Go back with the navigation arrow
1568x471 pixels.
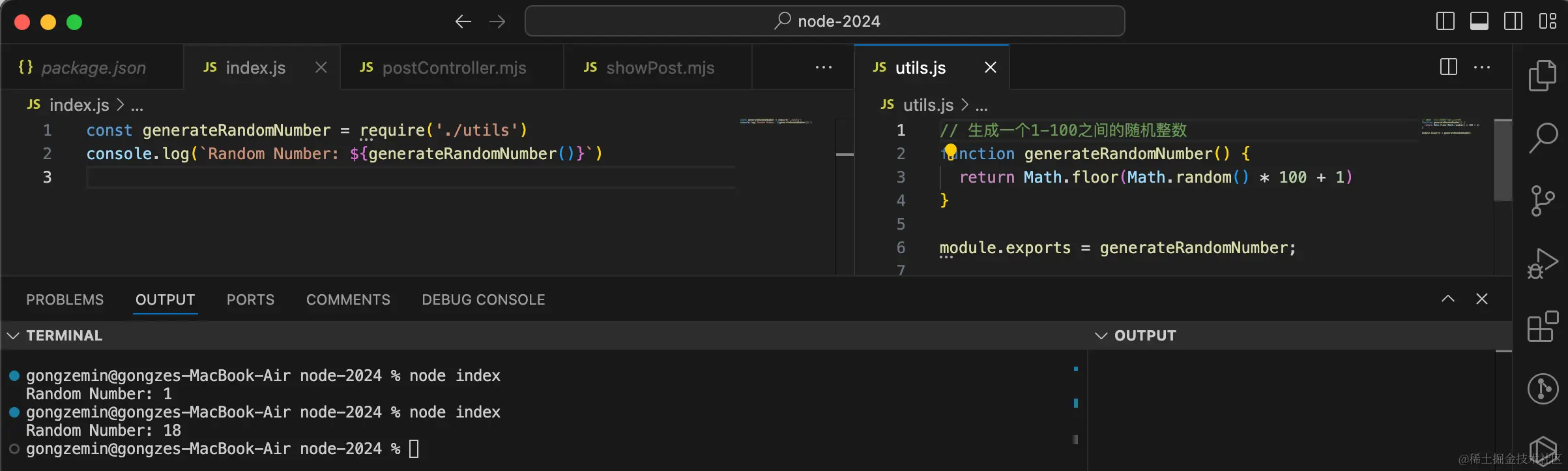pos(463,22)
